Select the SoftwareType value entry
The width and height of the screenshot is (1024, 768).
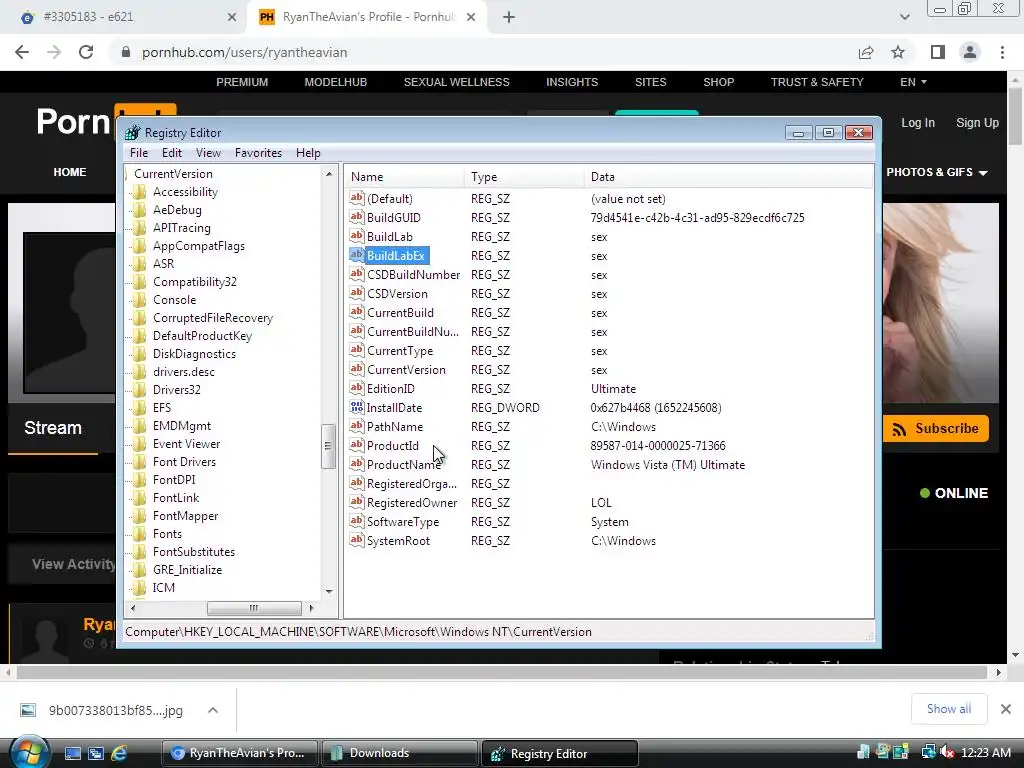tap(402, 522)
